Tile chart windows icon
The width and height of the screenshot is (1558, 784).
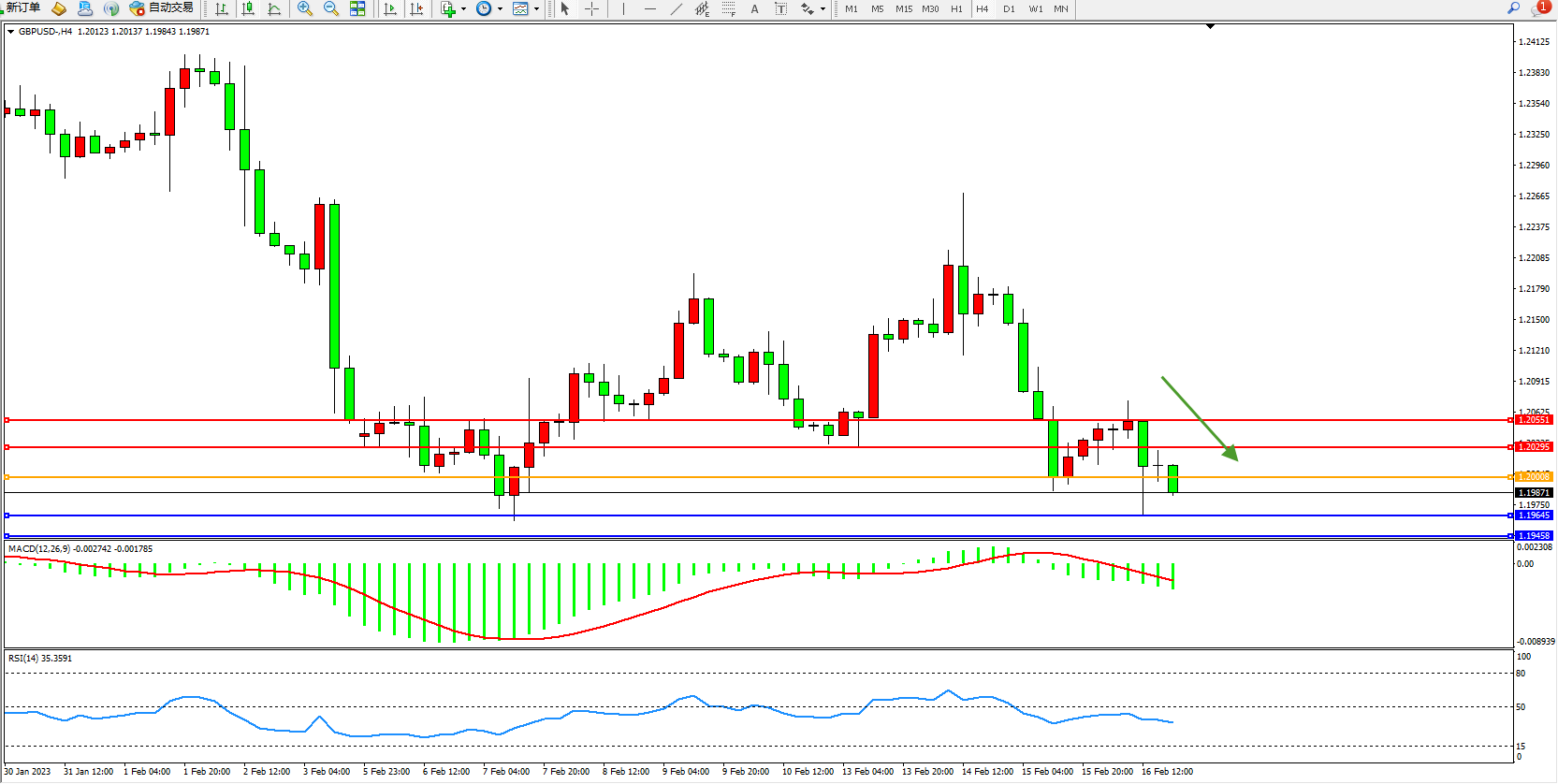357,8
